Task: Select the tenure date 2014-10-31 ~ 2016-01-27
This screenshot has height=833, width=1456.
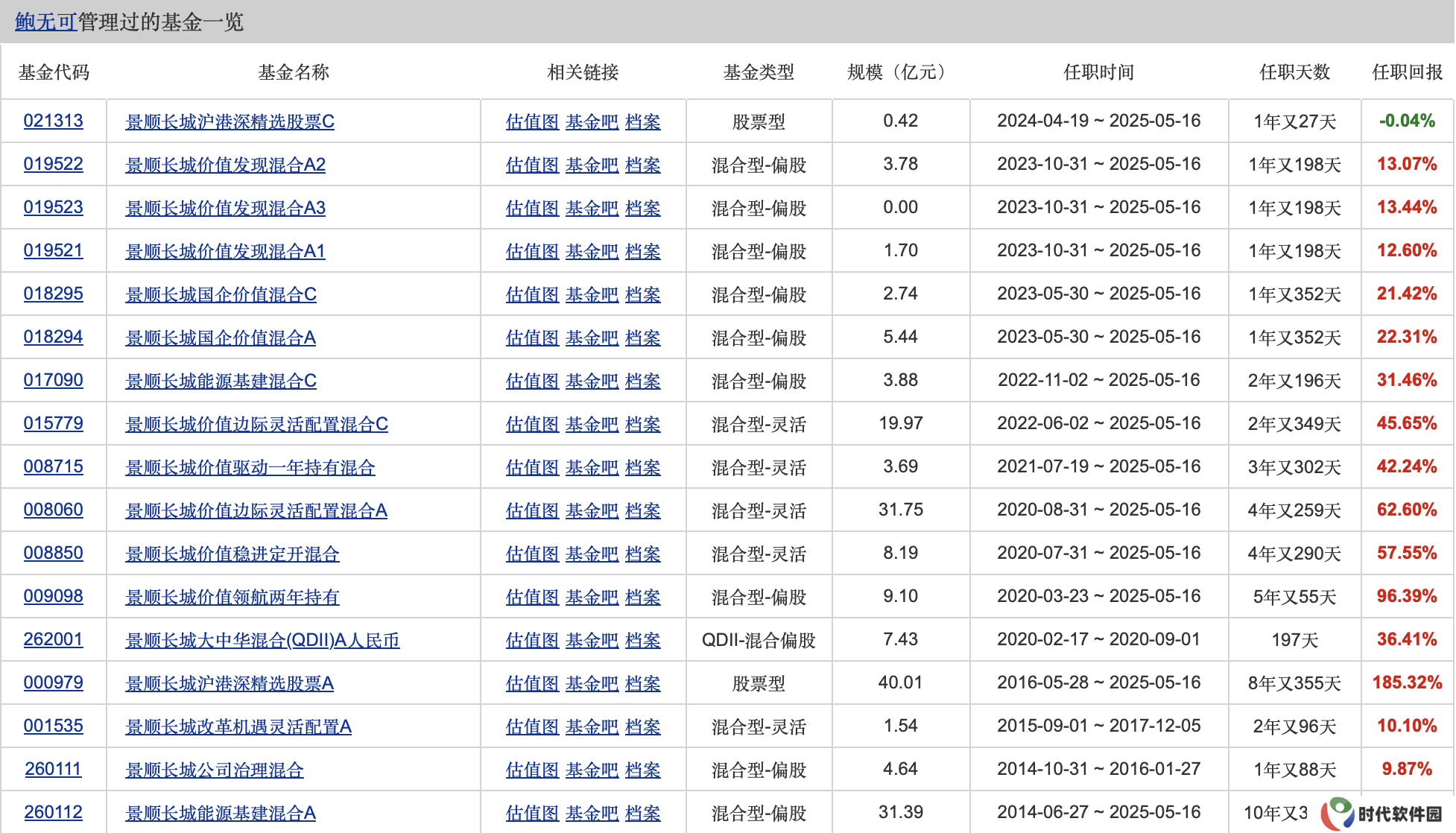Action: click(1099, 769)
